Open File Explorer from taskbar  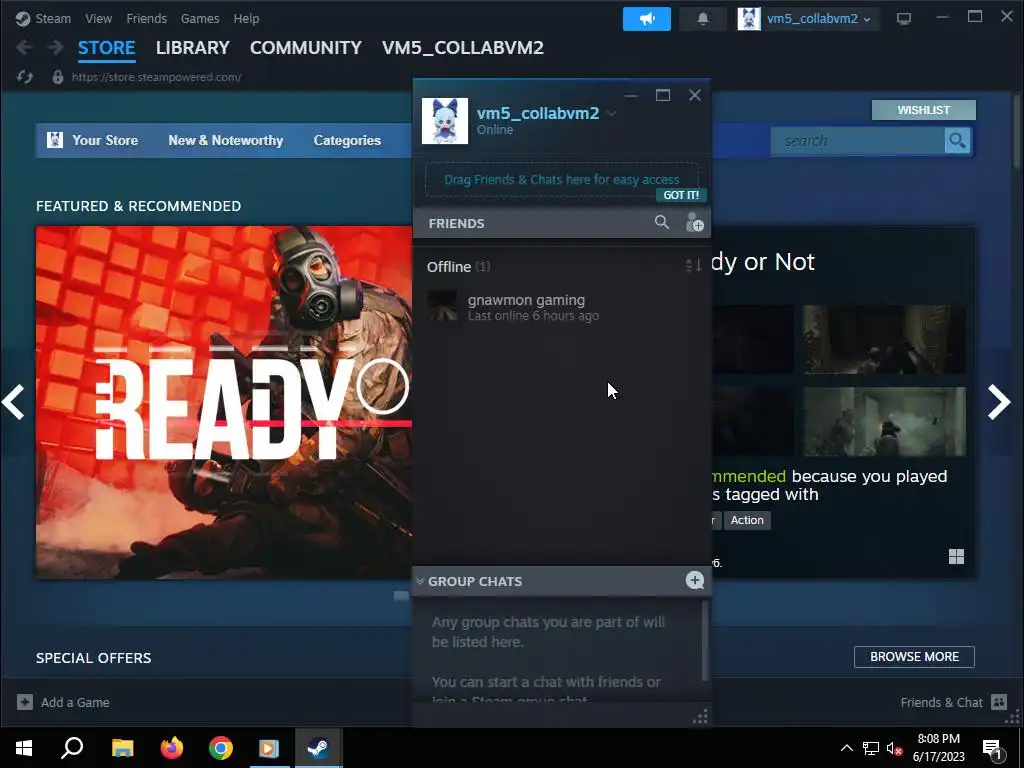pyautogui.click(x=122, y=748)
